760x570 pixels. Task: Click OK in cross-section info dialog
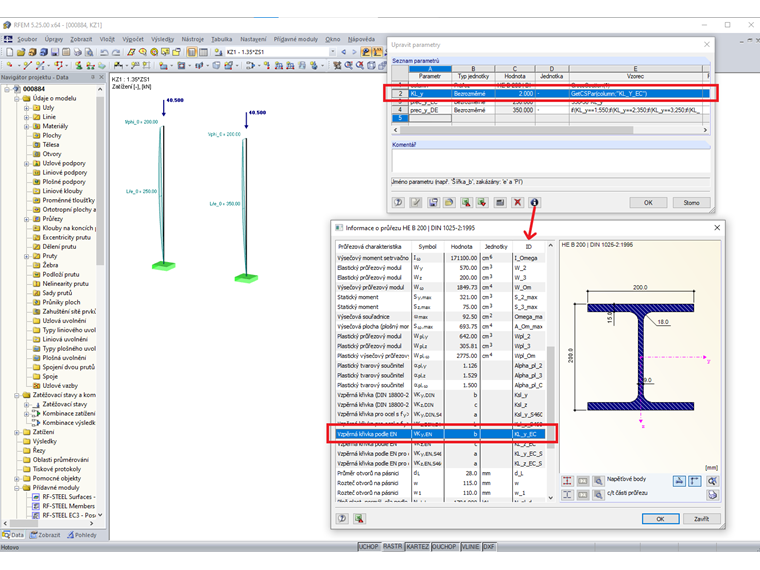coord(660,519)
